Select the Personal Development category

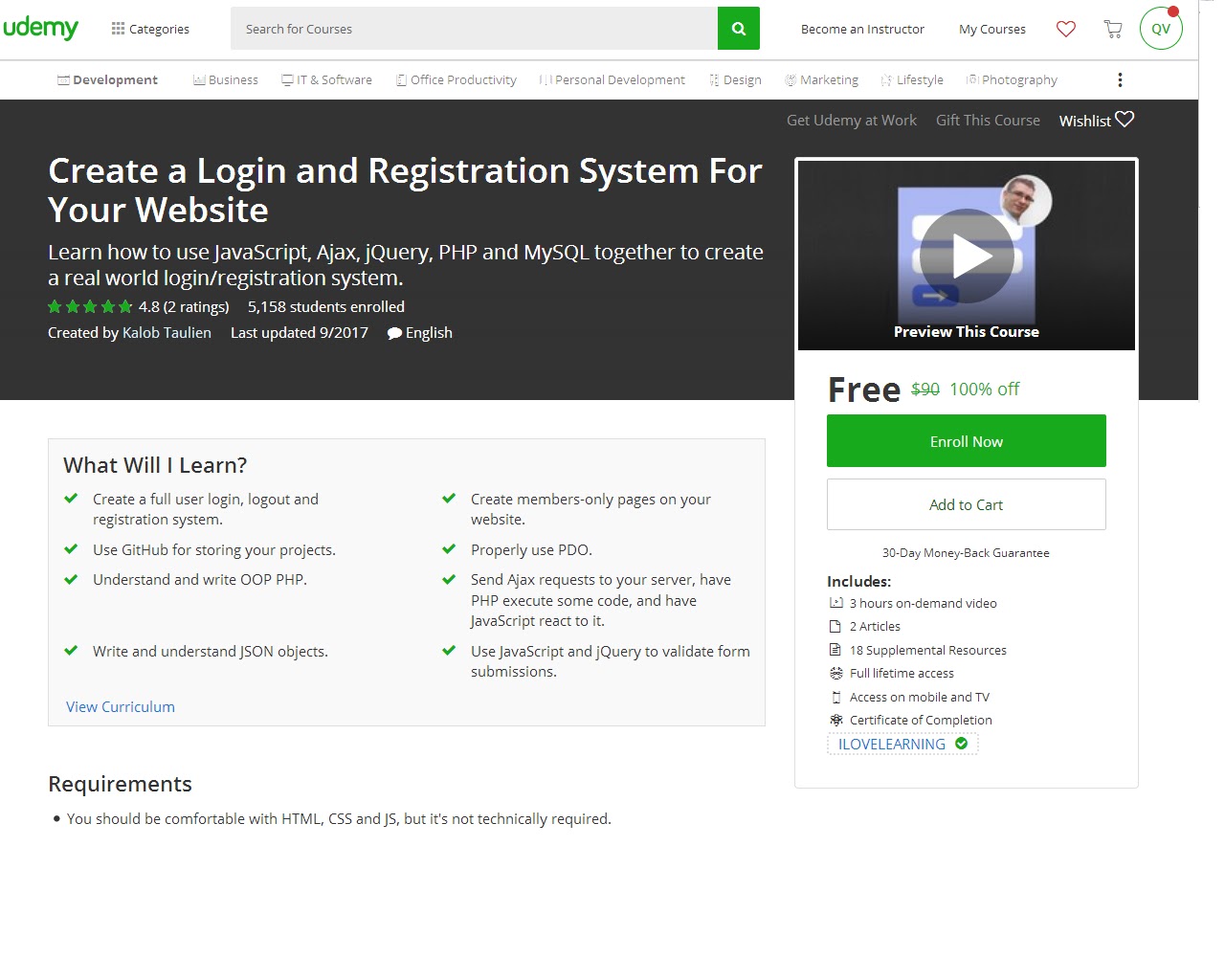(x=612, y=80)
